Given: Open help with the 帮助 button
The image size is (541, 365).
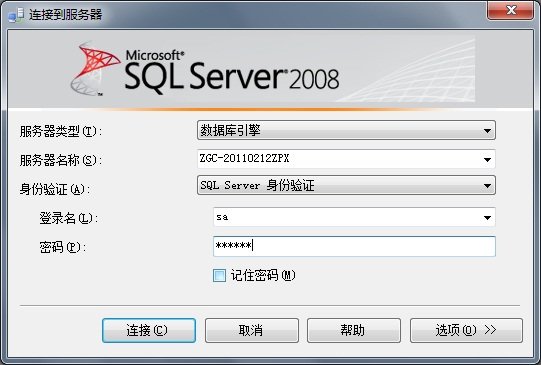Looking at the screenshot, I should [354, 331].
